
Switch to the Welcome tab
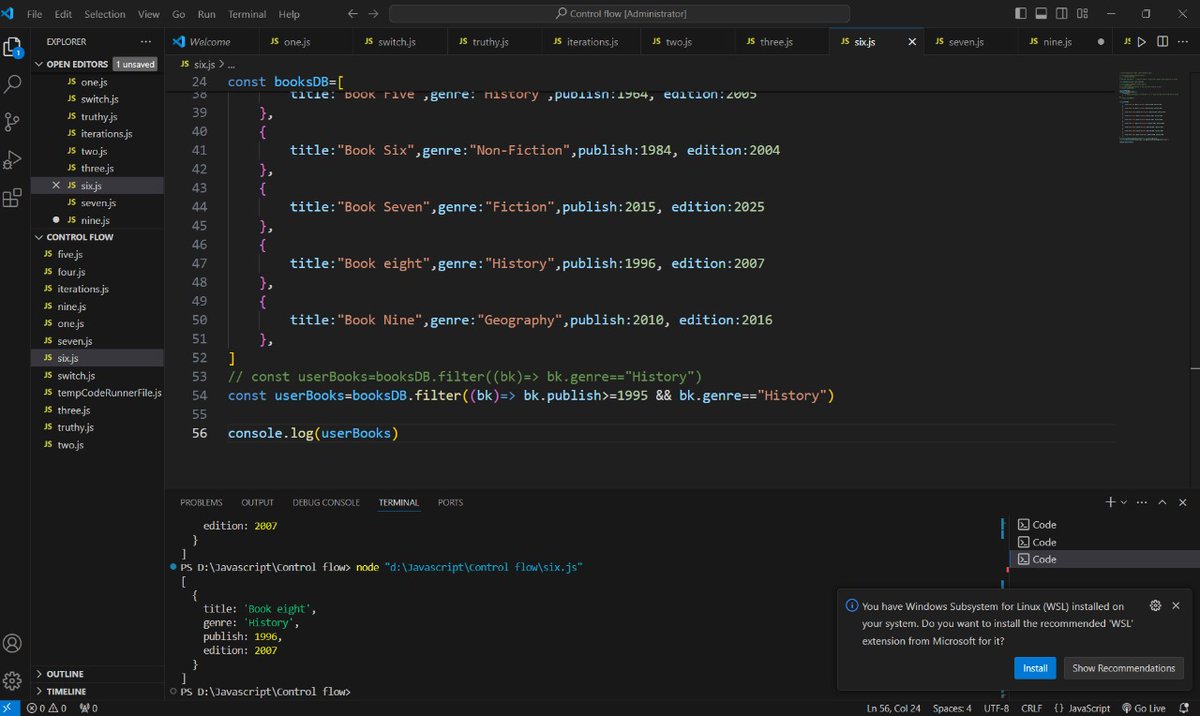click(x=210, y=42)
